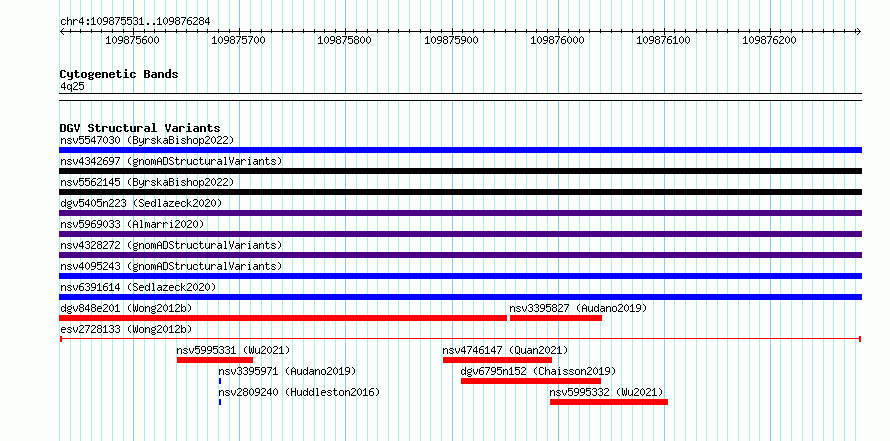Viewport: 890px width, 441px height.
Task: Click the Cytogenetic Bands track title
Action: pos(119,74)
